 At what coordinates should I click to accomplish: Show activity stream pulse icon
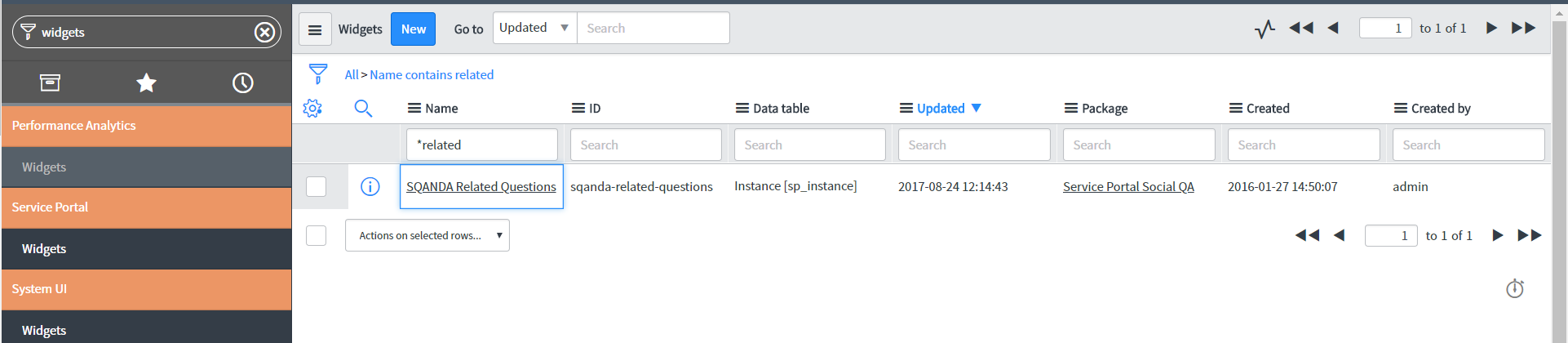[1265, 29]
